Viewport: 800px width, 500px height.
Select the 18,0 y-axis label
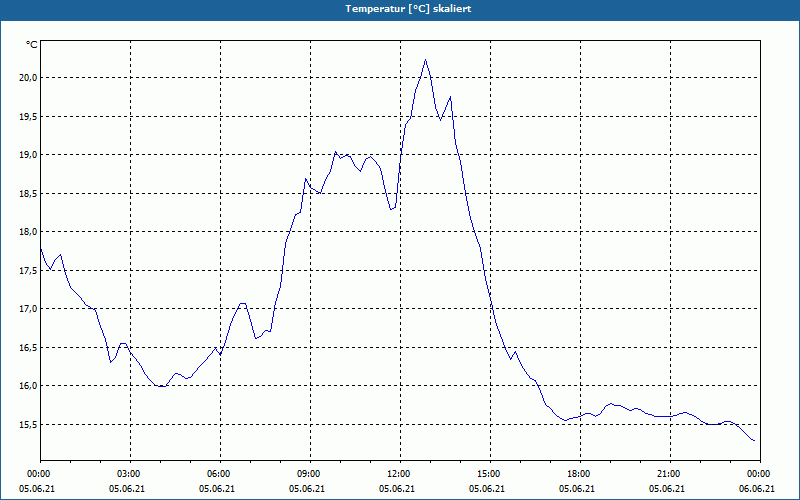point(28,232)
